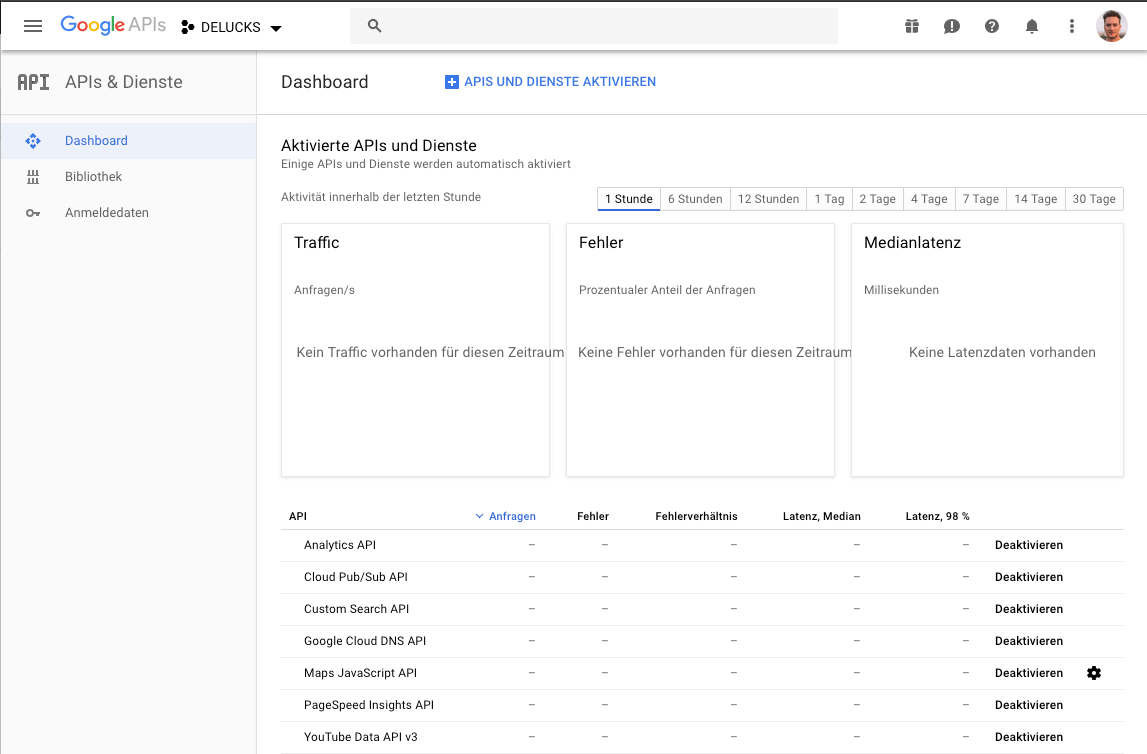The height and width of the screenshot is (754, 1147).
Task: Open Anmeldedaten in the sidebar
Action: (x=129, y=213)
